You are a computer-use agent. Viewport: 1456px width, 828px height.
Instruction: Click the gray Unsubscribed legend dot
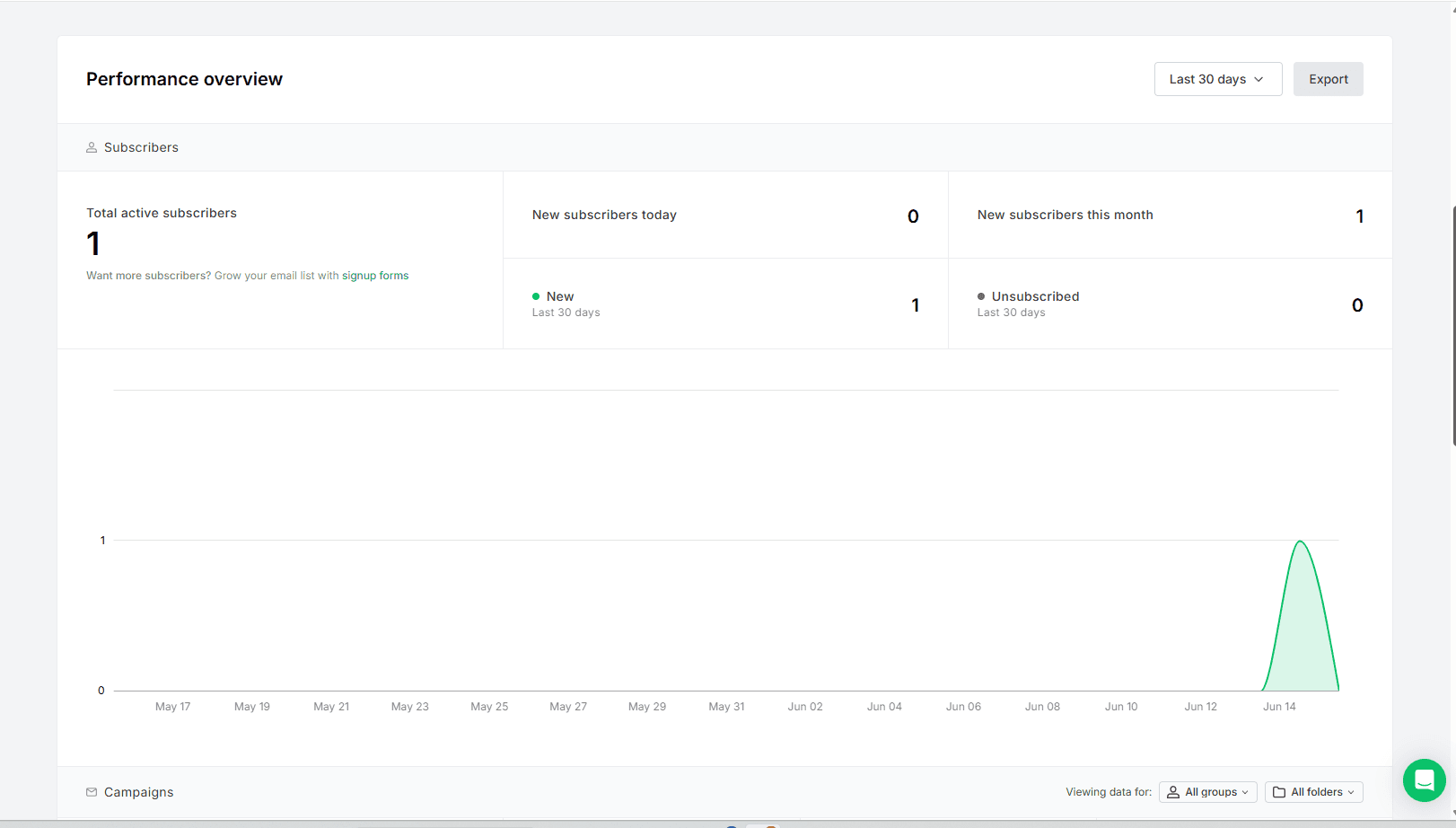point(981,296)
